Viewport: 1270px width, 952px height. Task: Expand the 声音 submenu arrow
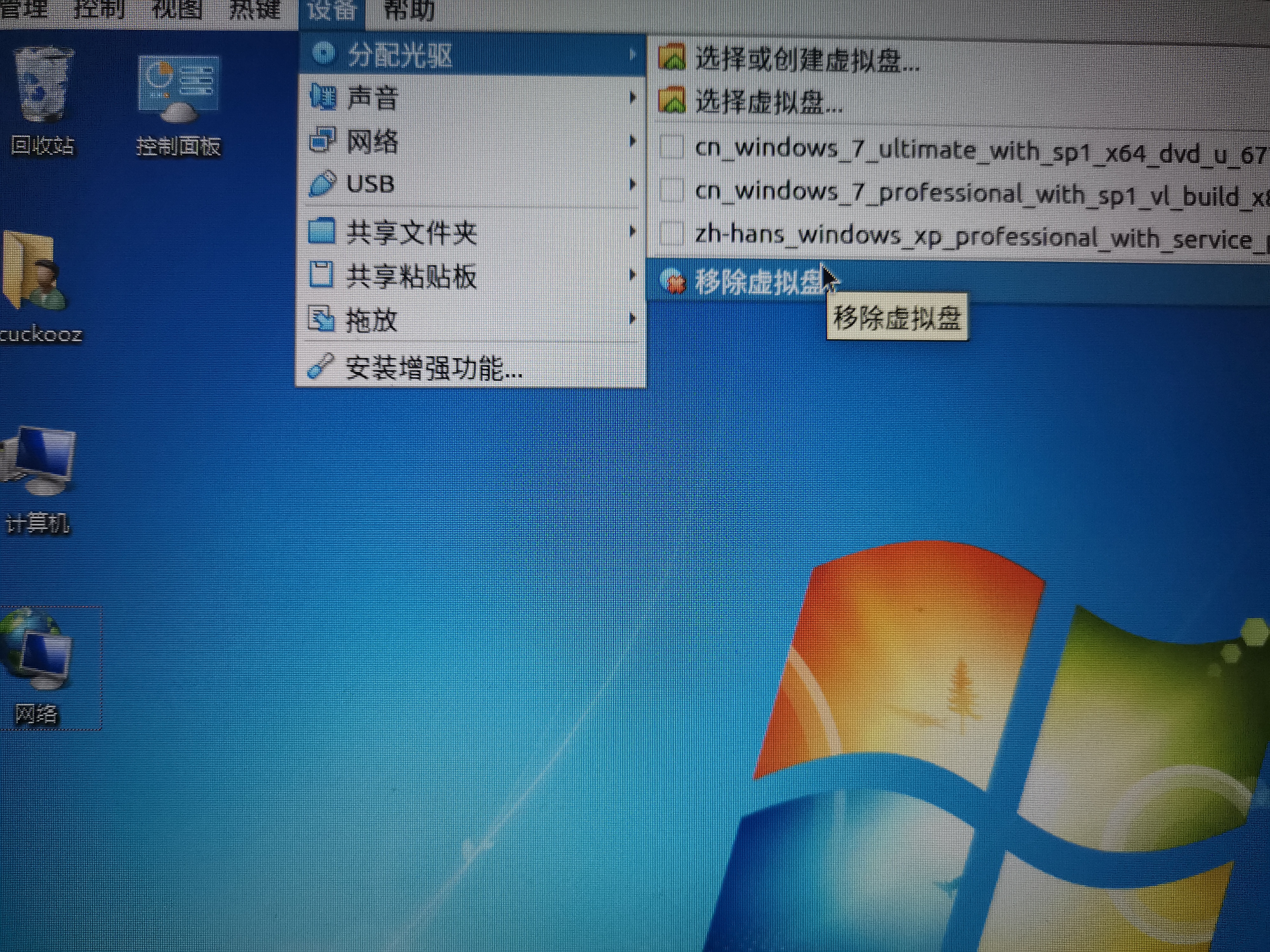pos(632,97)
